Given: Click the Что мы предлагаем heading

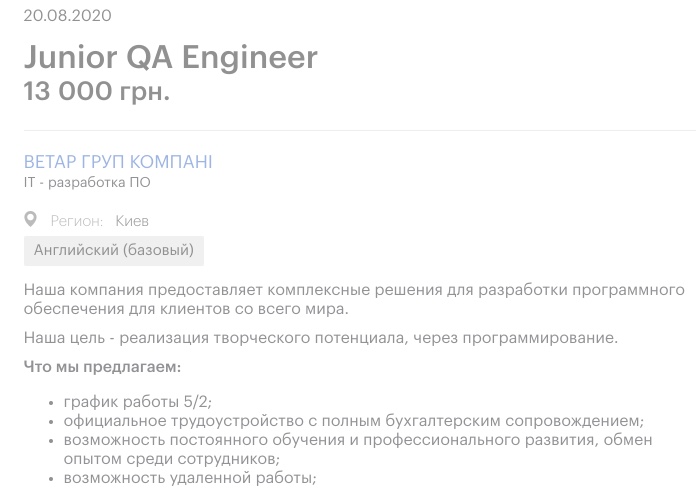Looking at the screenshot, I should click(x=102, y=367).
